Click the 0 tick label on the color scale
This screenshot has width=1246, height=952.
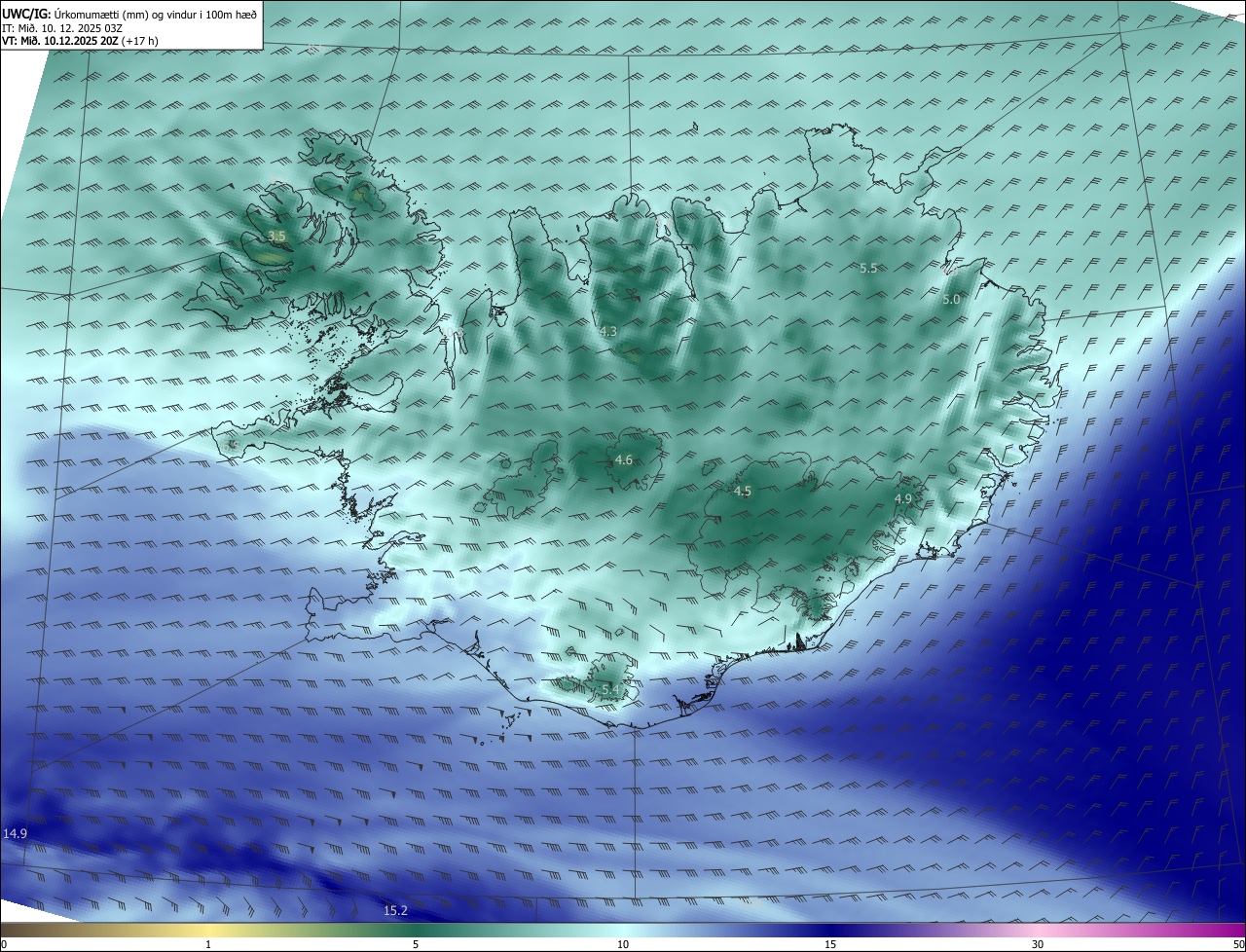click(4, 944)
